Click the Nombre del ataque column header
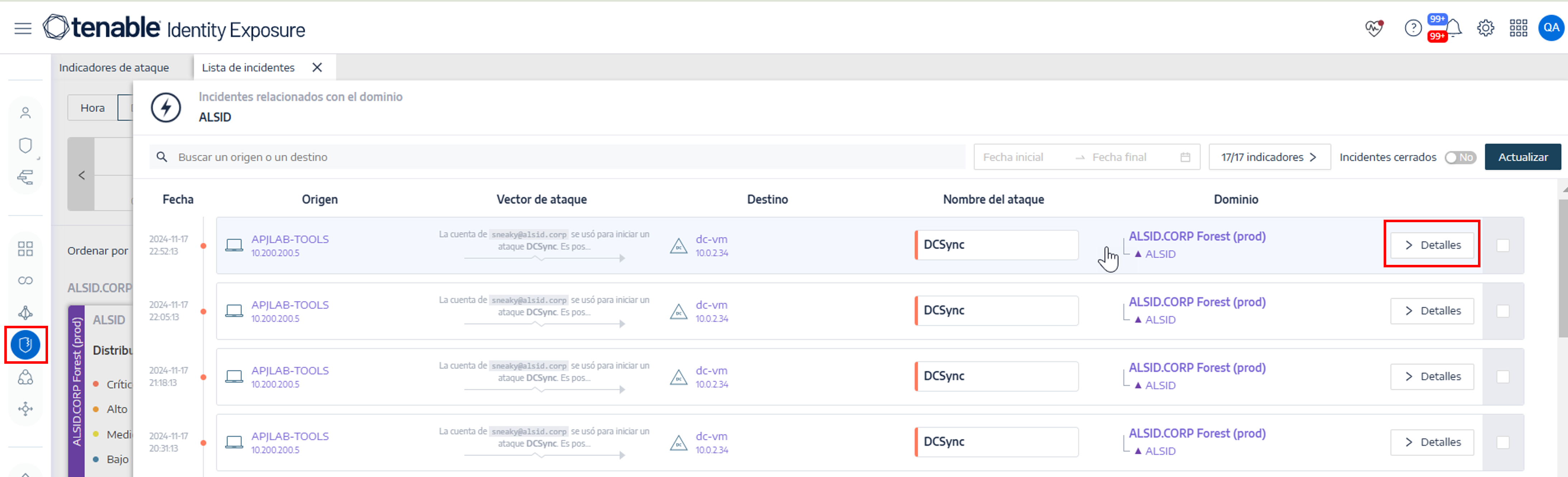This screenshot has height=477, width=1568. pos(993,199)
